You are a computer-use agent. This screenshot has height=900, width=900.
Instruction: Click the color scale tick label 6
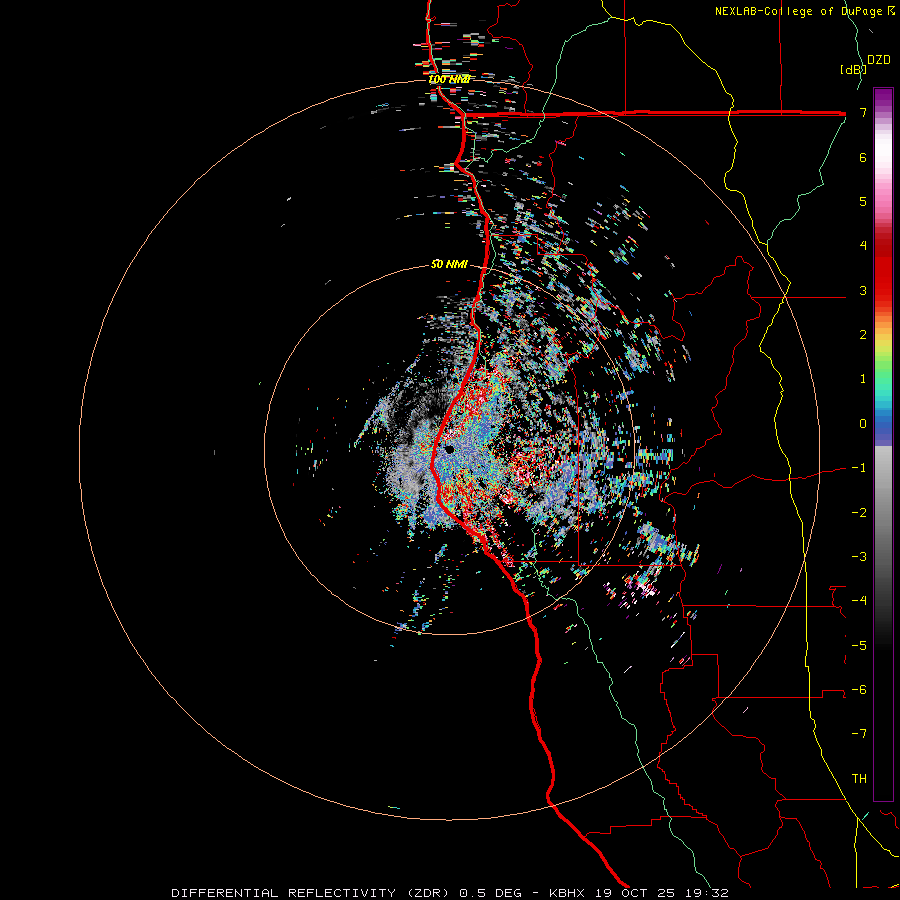click(863, 157)
